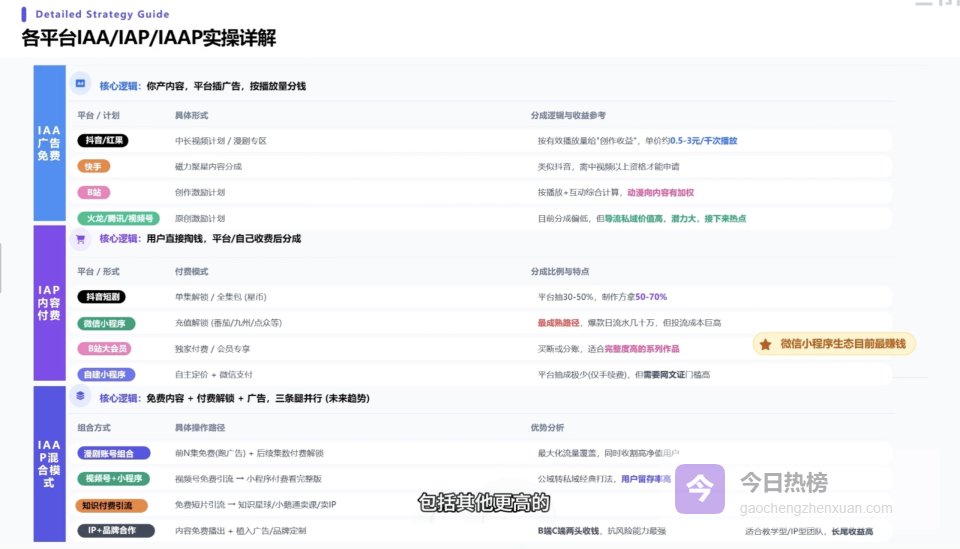960x549 pixels.
Task: Select the pink B站大会员 tag
Action: [104, 349]
